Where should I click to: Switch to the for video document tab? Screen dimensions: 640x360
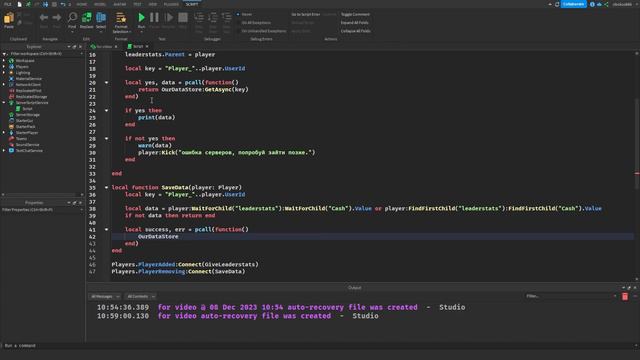[104, 47]
